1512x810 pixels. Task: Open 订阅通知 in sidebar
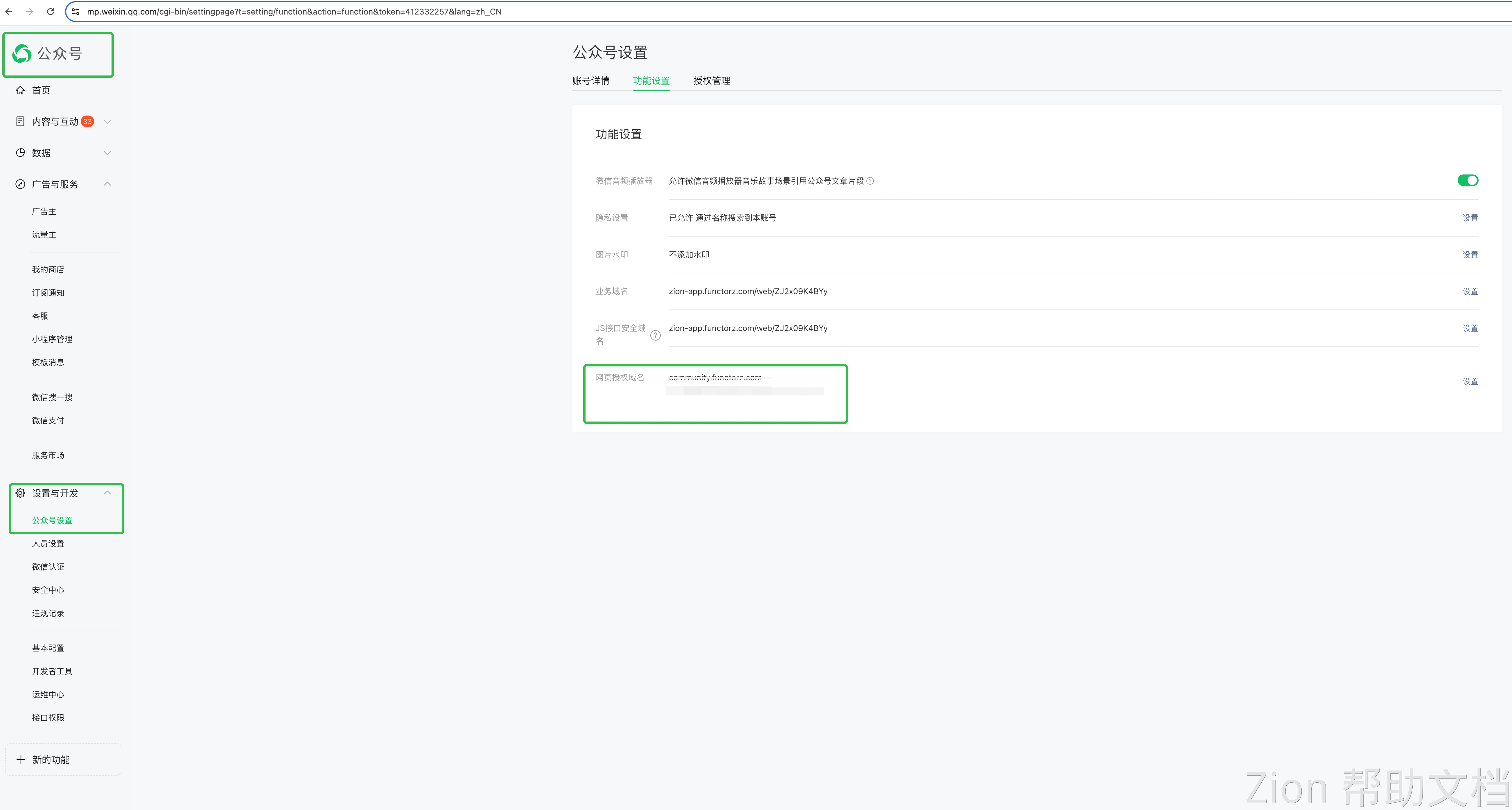click(48, 293)
